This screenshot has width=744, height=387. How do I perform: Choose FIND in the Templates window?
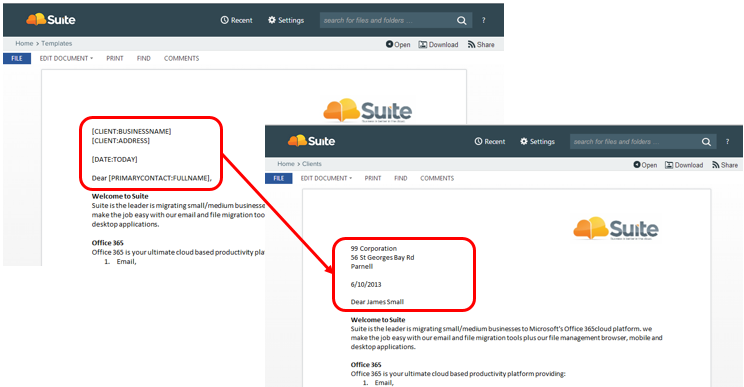(144, 58)
